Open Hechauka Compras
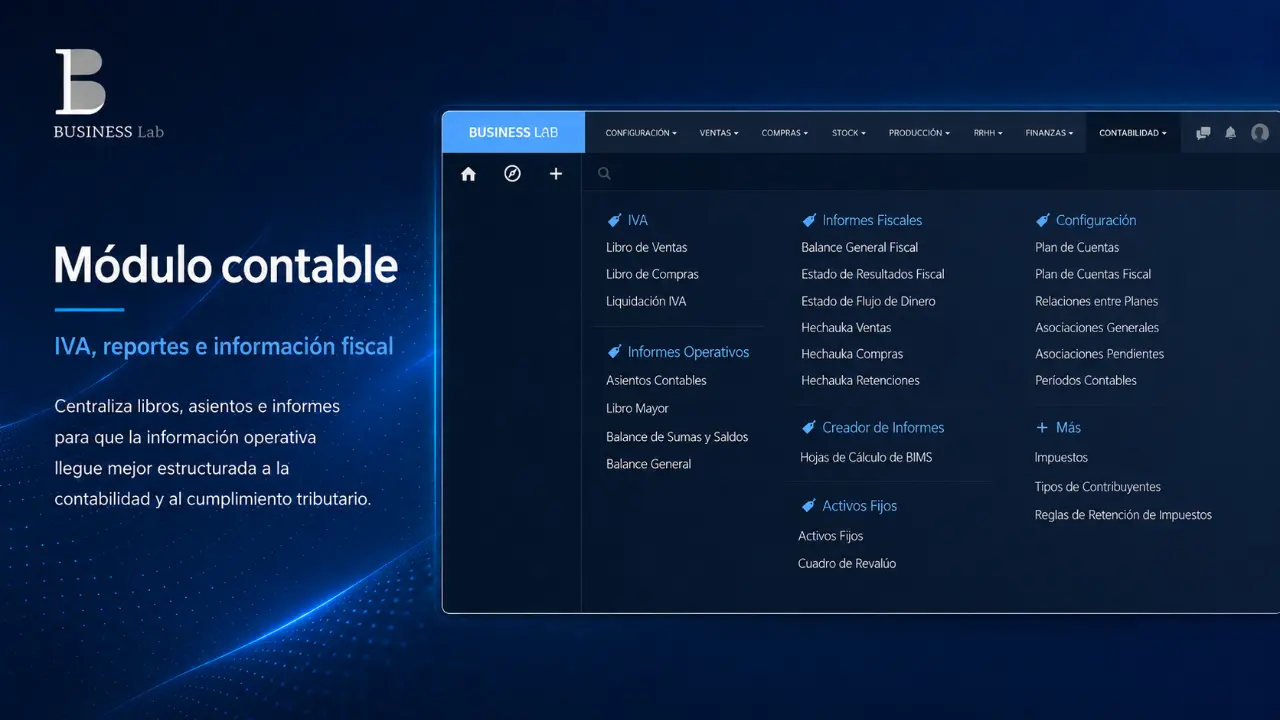The width and height of the screenshot is (1280, 720). coord(852,354)
